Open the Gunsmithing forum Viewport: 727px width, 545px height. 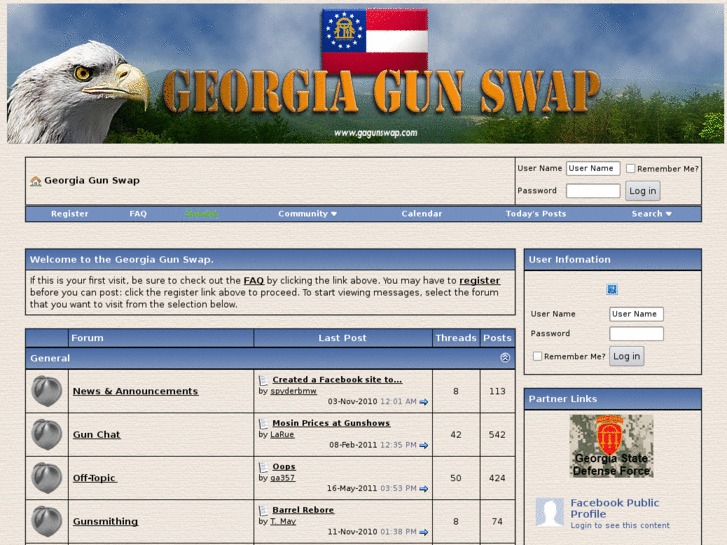click(x=105, y=521)
